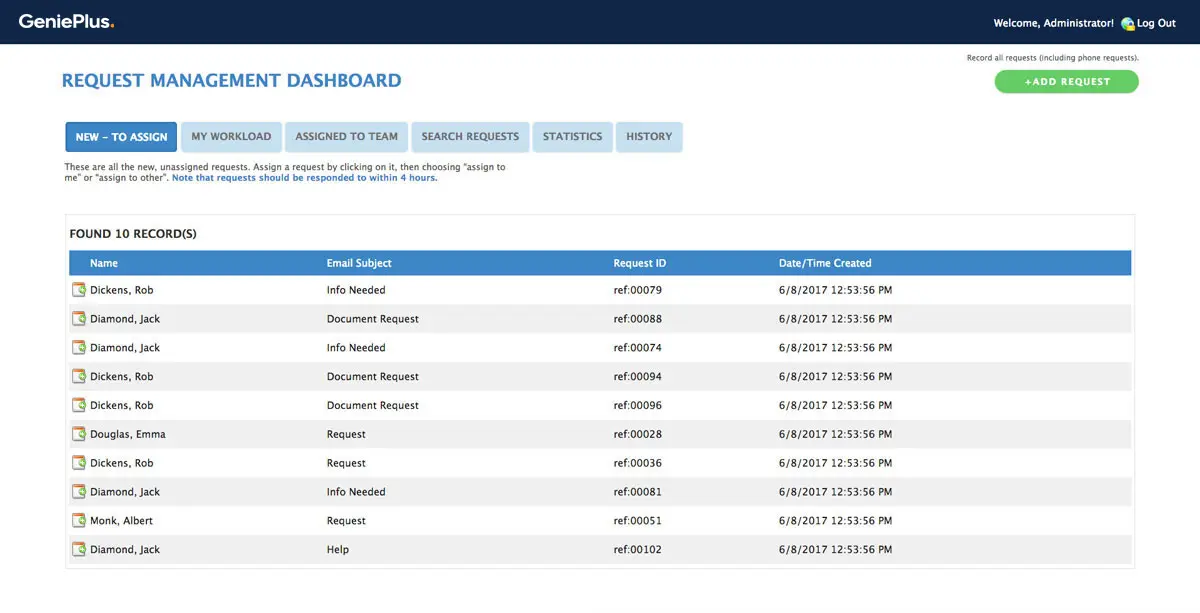Open record icon for Douglas, Emma row
Viewport: 1200px width, 613px height.
tap(79, 435)
